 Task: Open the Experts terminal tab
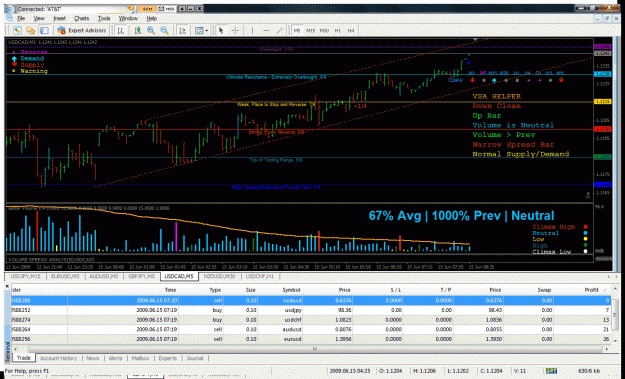coord(167,358)
